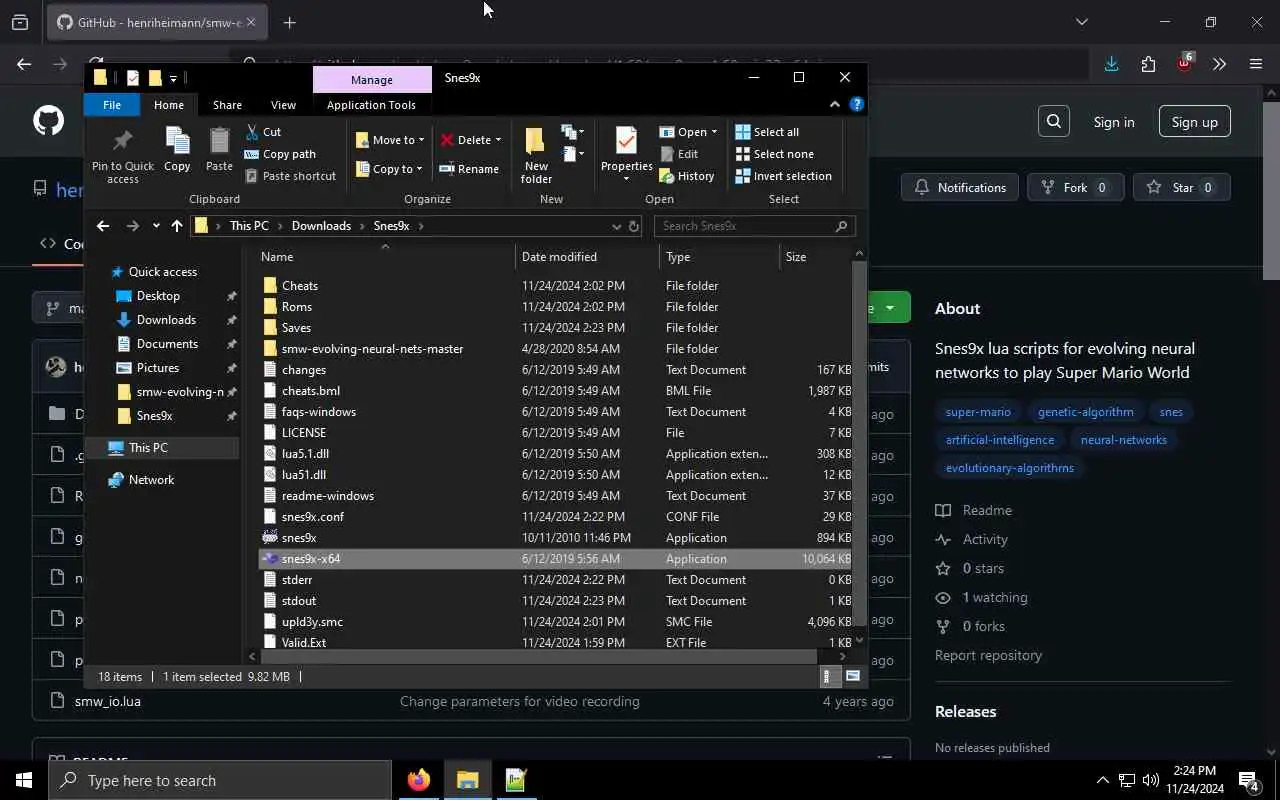Open Firefox from the taskbar

[419, 780]
